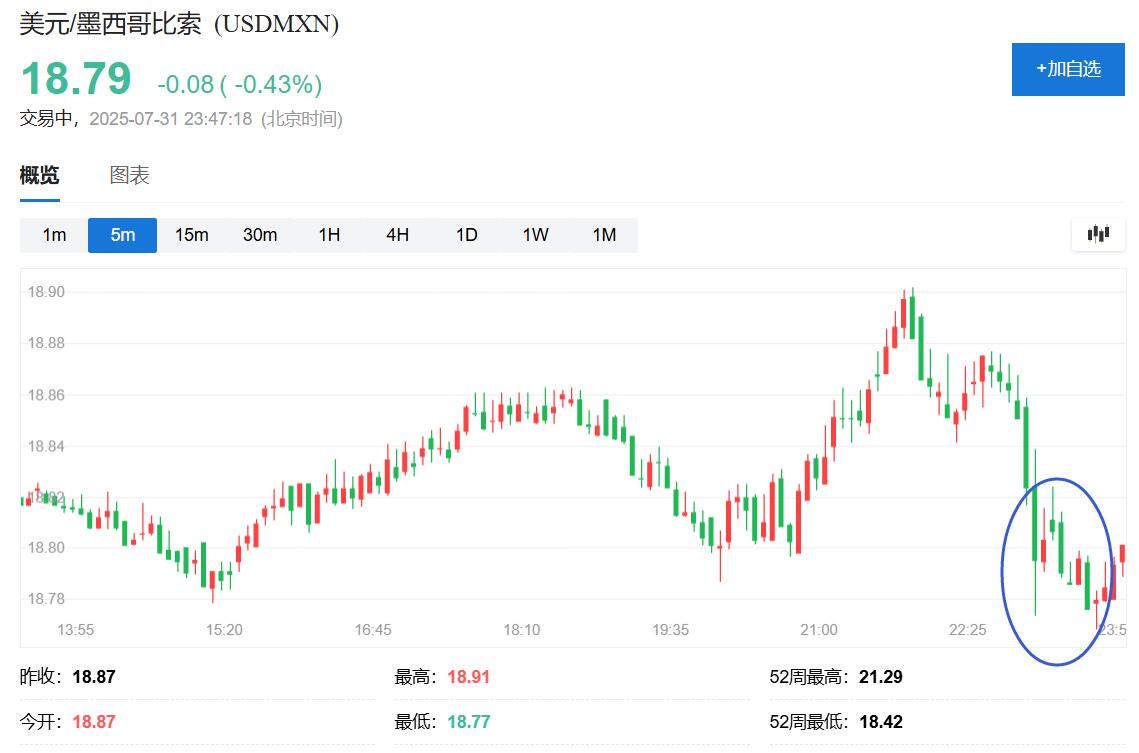Image resolution: width=1139 pixels, height=753 pixels.
Task: Open the candlestick chart type icon
Action: coord(1098,234)
